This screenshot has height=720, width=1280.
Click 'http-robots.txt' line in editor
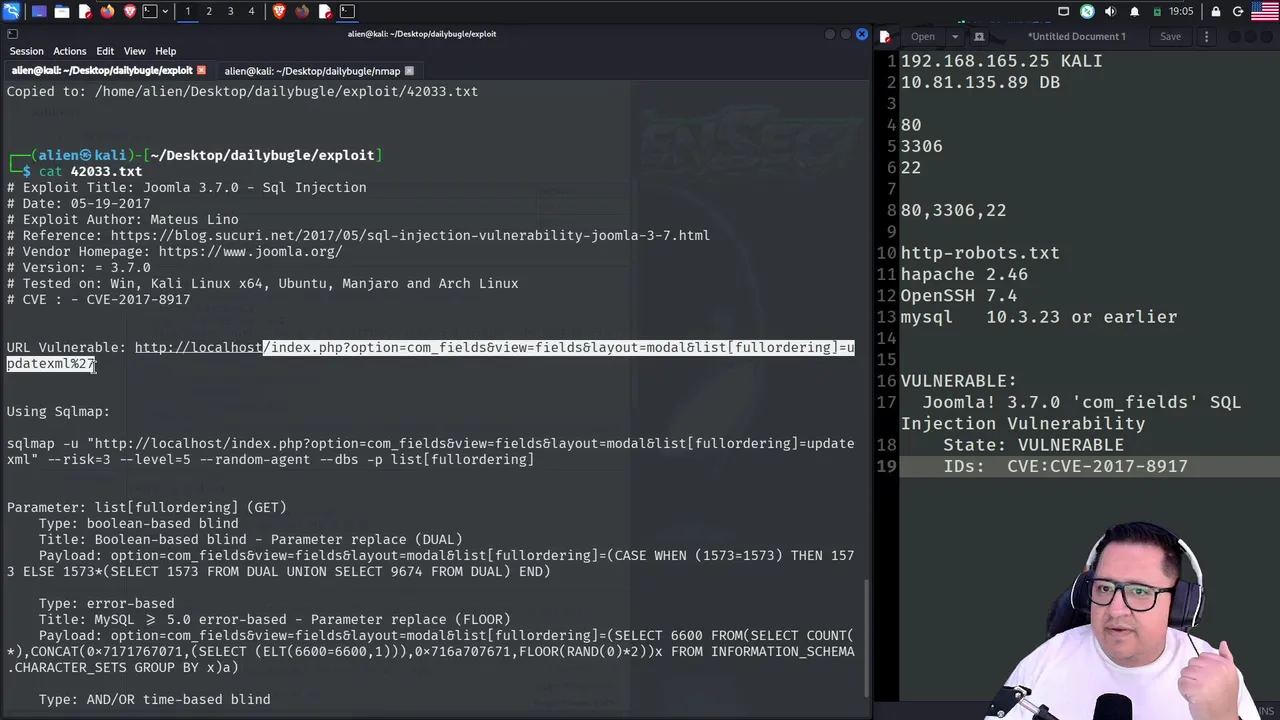(x=980, y=253)
